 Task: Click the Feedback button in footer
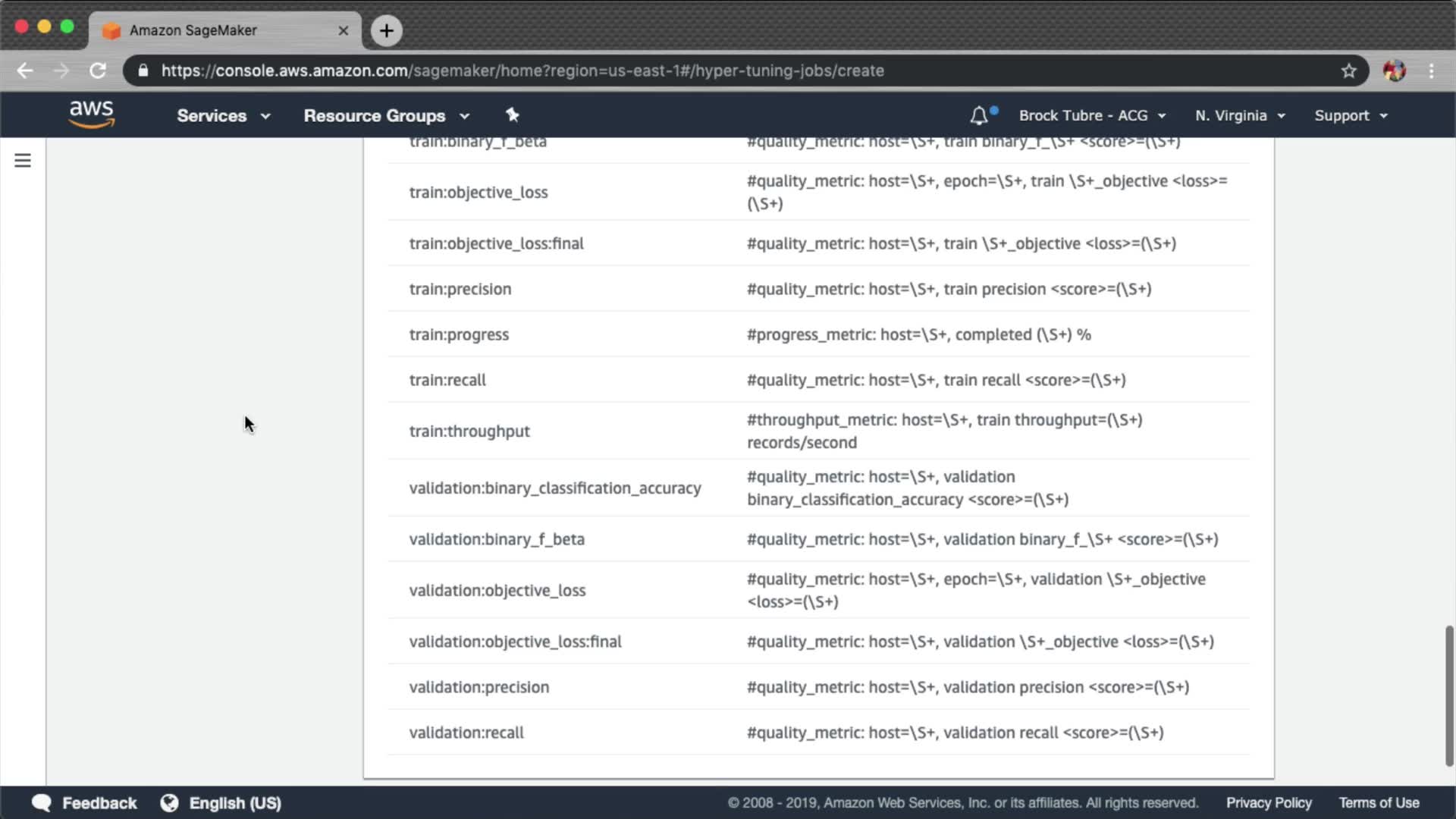click(84, 803)
